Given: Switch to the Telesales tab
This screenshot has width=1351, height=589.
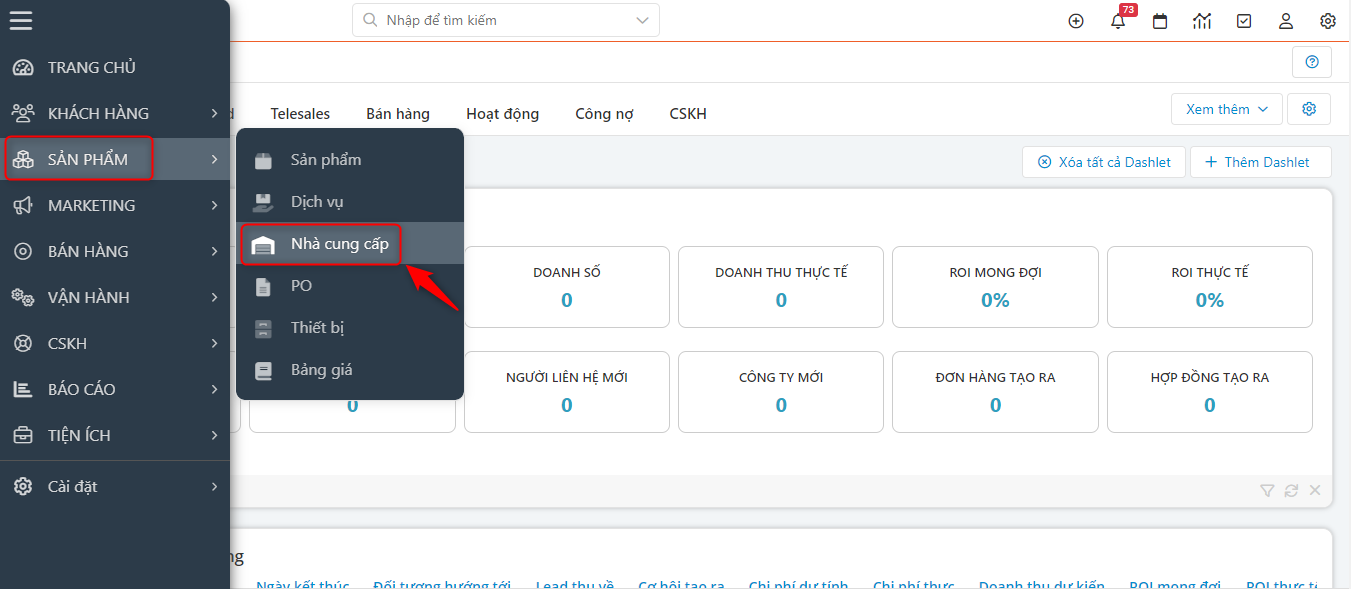Looking at the screenshot, I should 300,114.
